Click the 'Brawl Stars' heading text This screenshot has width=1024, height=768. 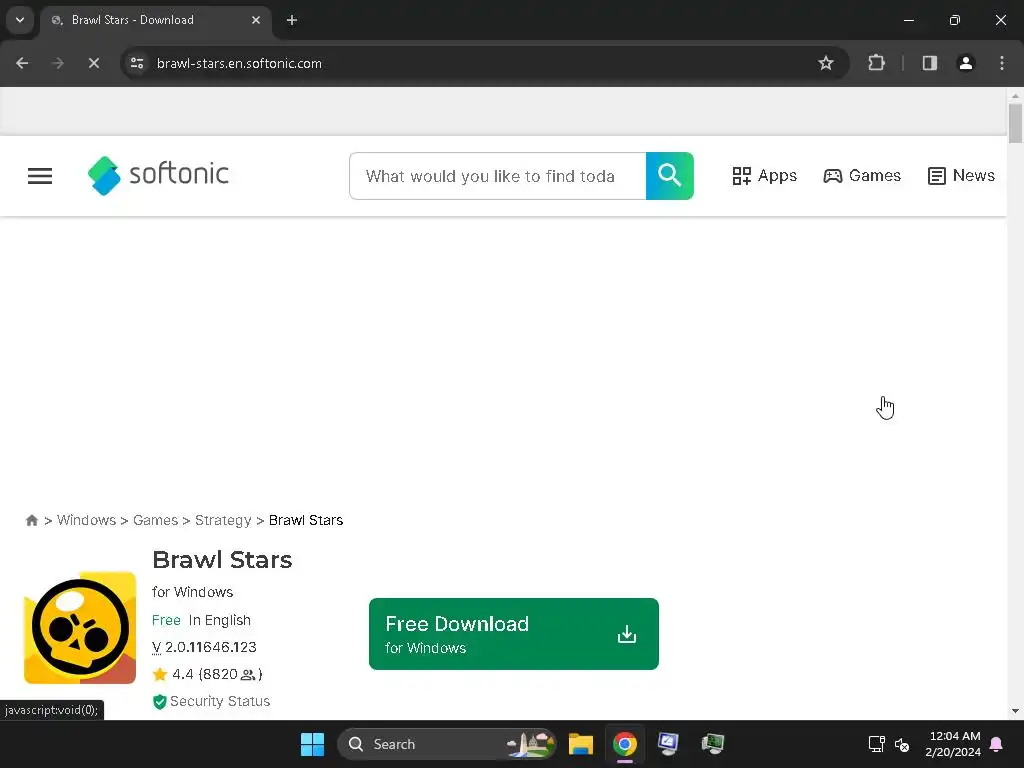222,560
